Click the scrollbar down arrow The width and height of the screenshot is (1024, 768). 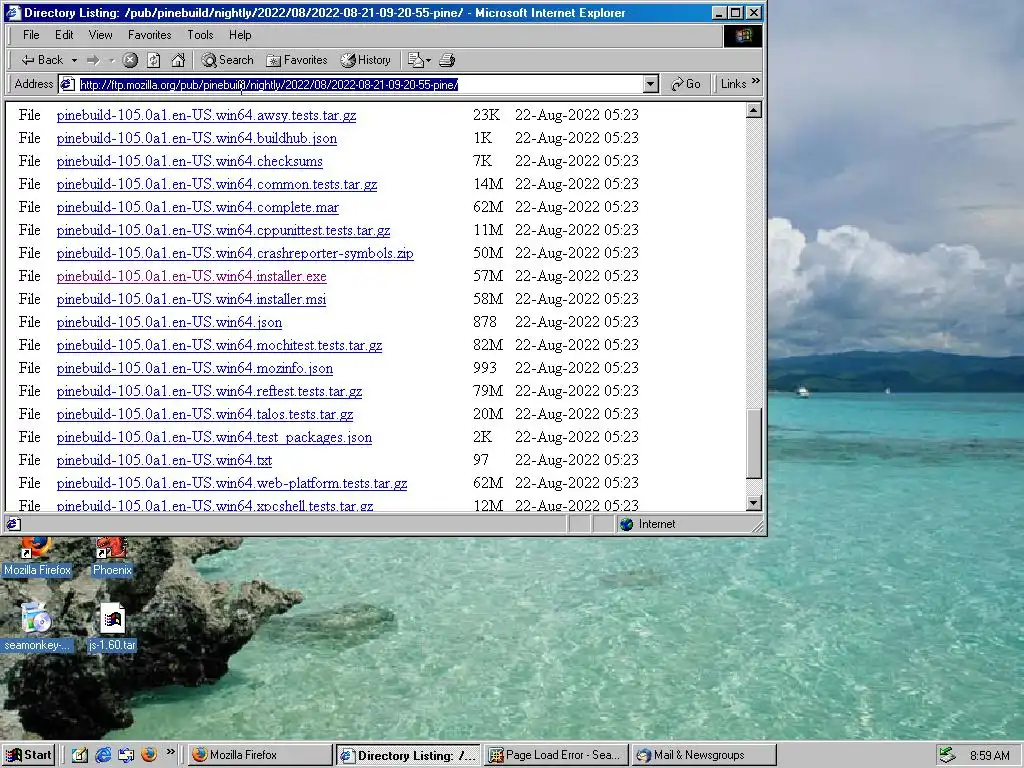(754, 503)
